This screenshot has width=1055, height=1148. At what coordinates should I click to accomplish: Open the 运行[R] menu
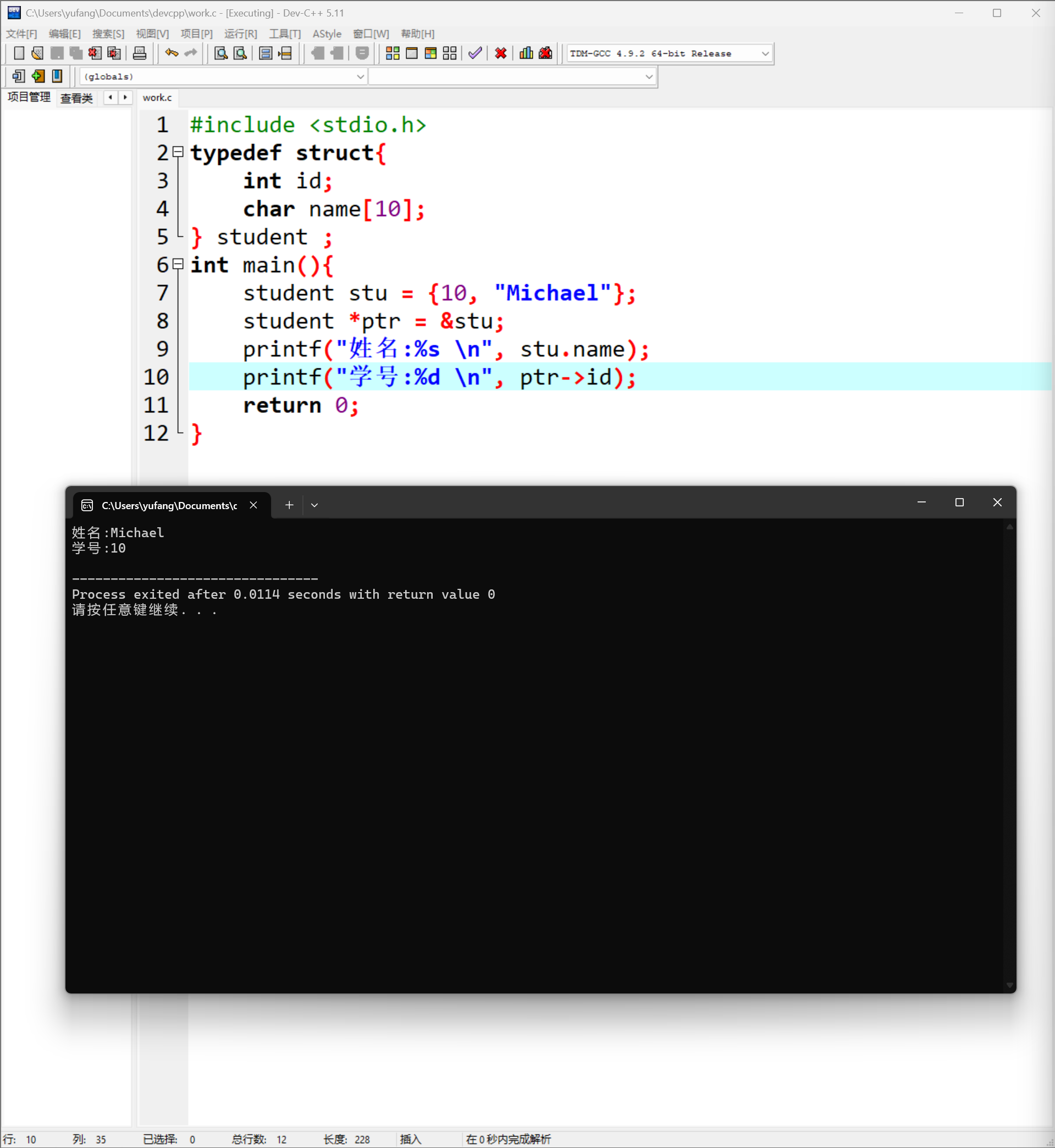click(241, 34)
